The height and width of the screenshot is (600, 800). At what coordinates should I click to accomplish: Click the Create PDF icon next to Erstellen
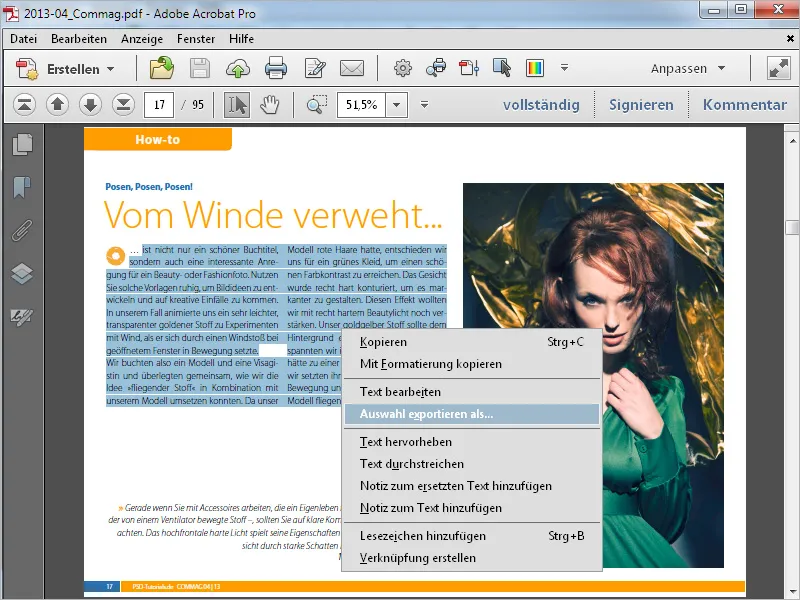coord(27,69)
